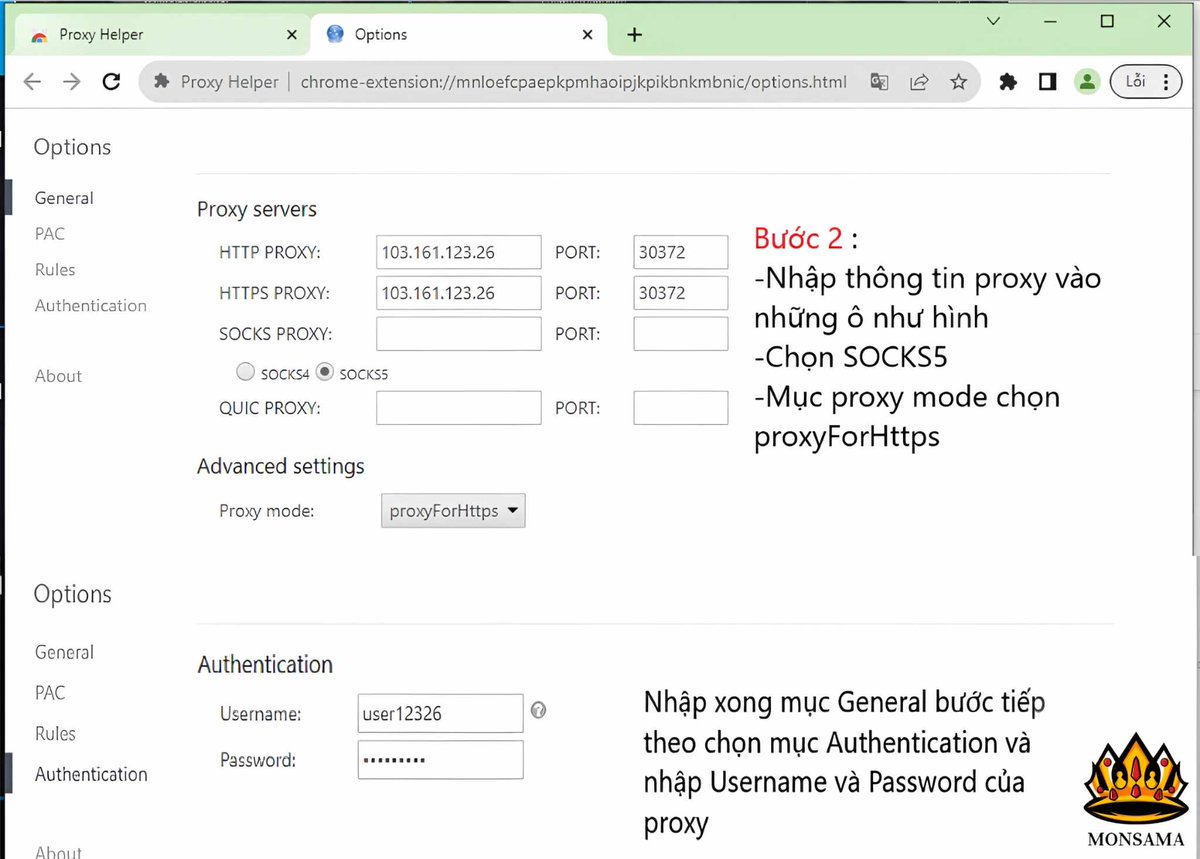Open the green profile avatar
1200x859 pixels.
click(1087, 82)
